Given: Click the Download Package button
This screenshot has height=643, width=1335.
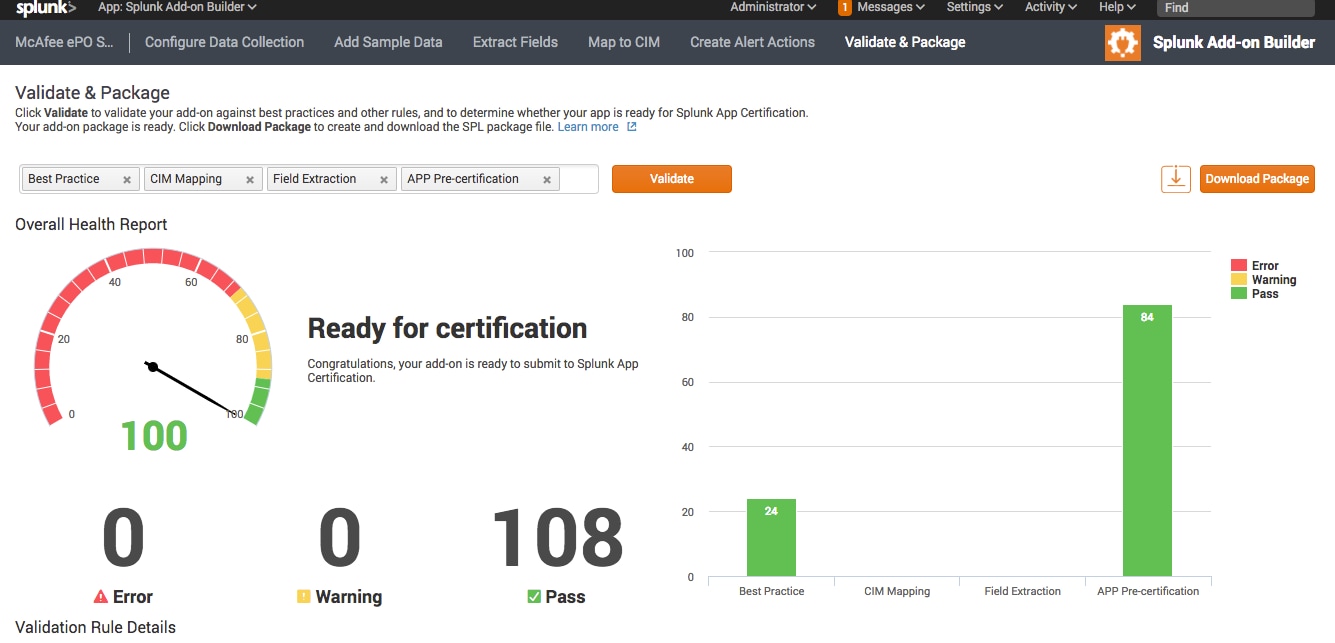Looking at the screenshot, I should click(1257, 179).
